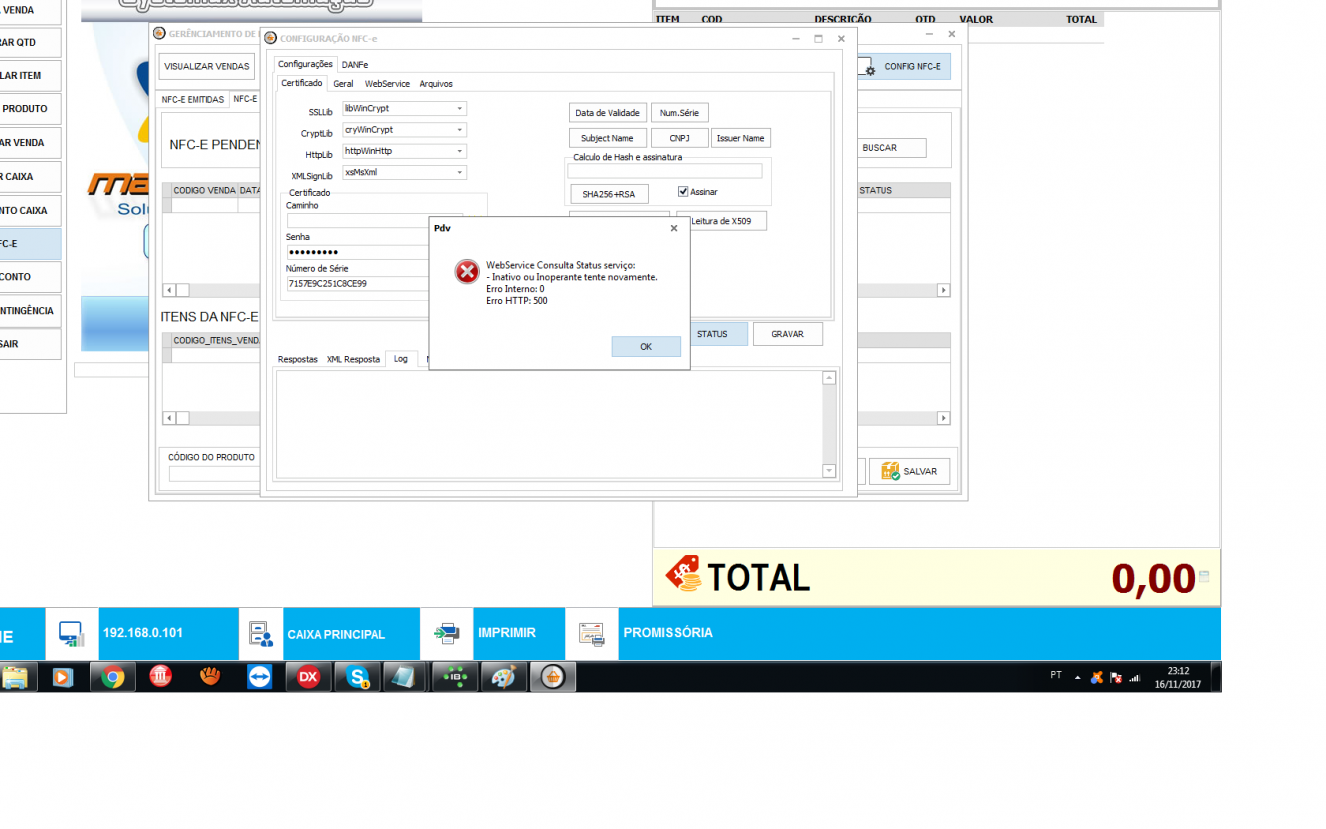This screenshot has height=829, width=1326.
Task: Open Google Chrome from the taskbar
Action: pos(113,677)
